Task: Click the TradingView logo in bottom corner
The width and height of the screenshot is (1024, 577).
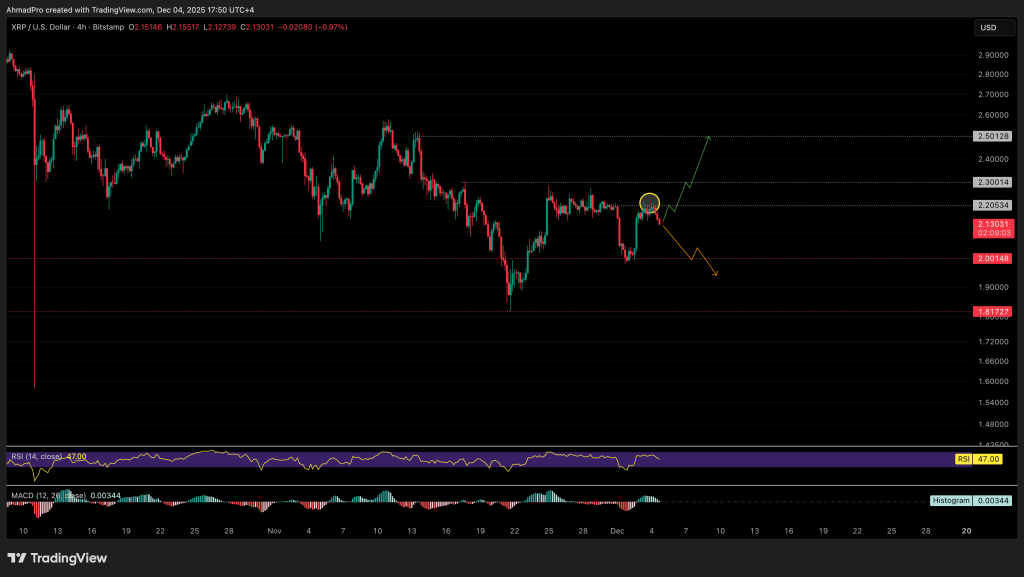Action: pos(57,558)
